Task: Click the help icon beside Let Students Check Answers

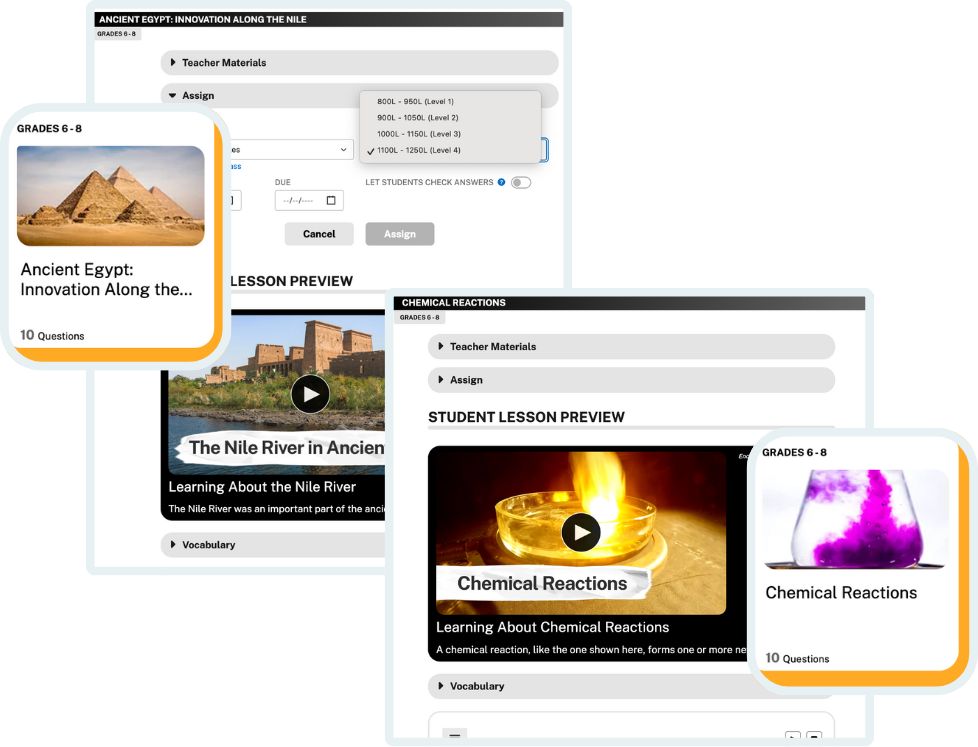Action: click(501, 183)
